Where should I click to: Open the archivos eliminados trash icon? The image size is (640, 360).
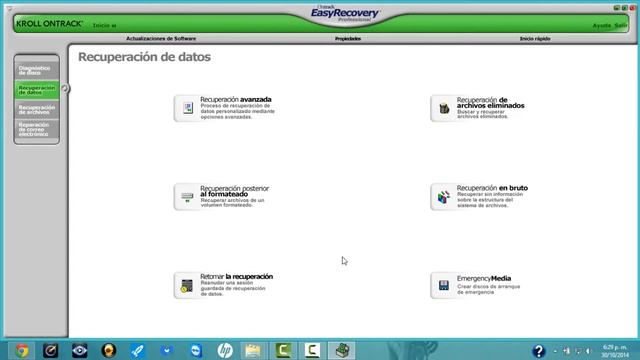click(444, 108)
